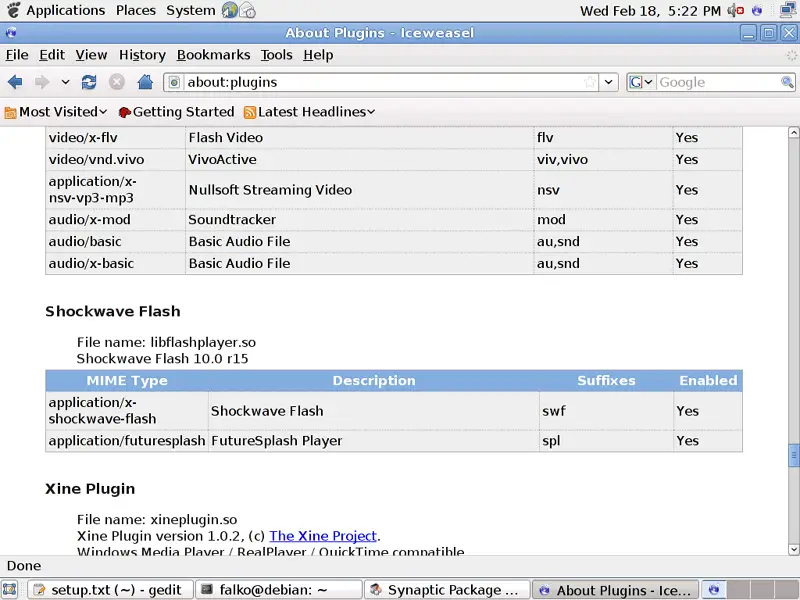Switch to Synaptic Package Manager window

(447, 590)
